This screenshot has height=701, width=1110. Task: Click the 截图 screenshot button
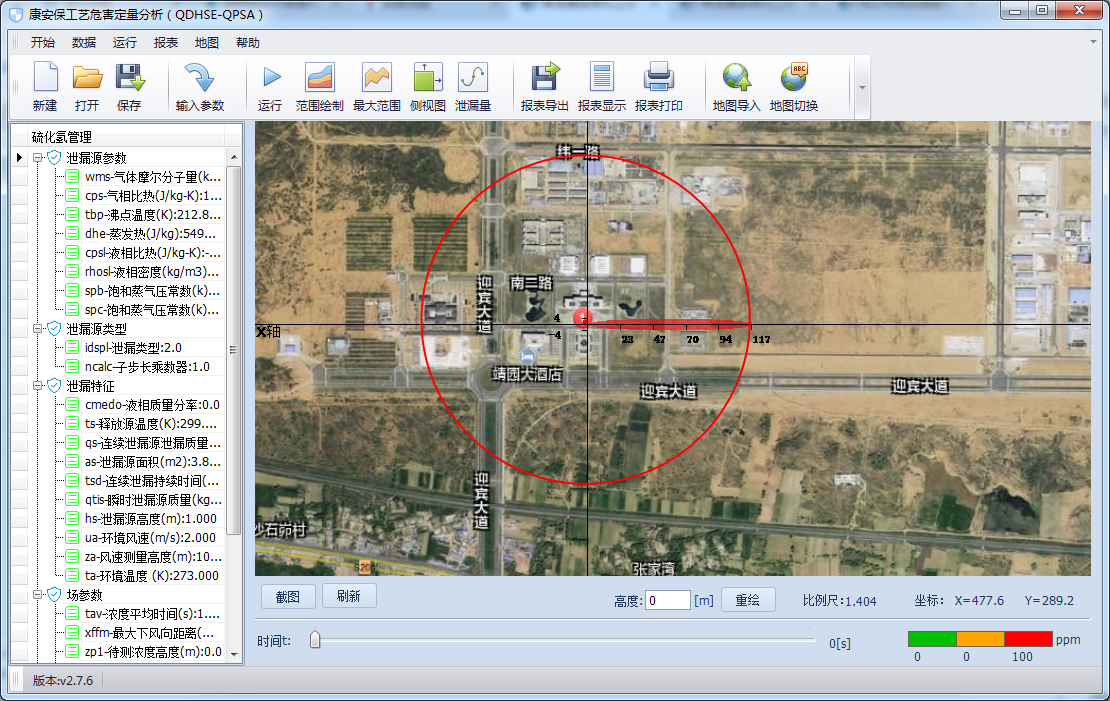coord(288,597)
